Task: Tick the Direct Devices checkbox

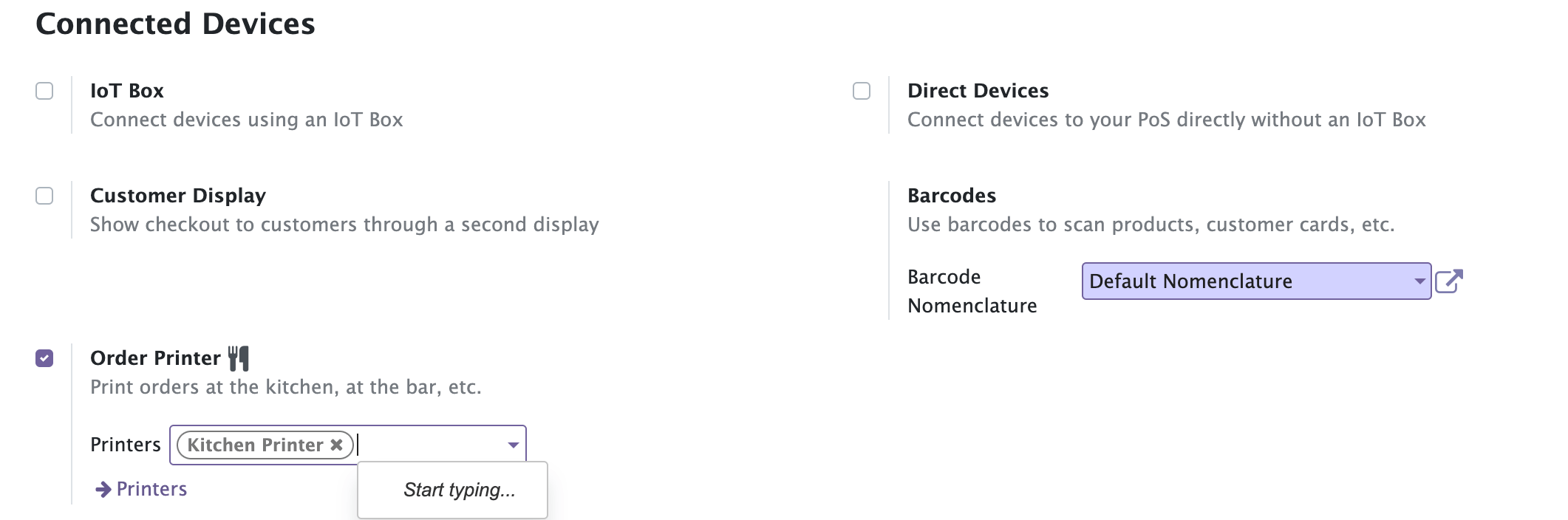Action: [x=862, y=91]
